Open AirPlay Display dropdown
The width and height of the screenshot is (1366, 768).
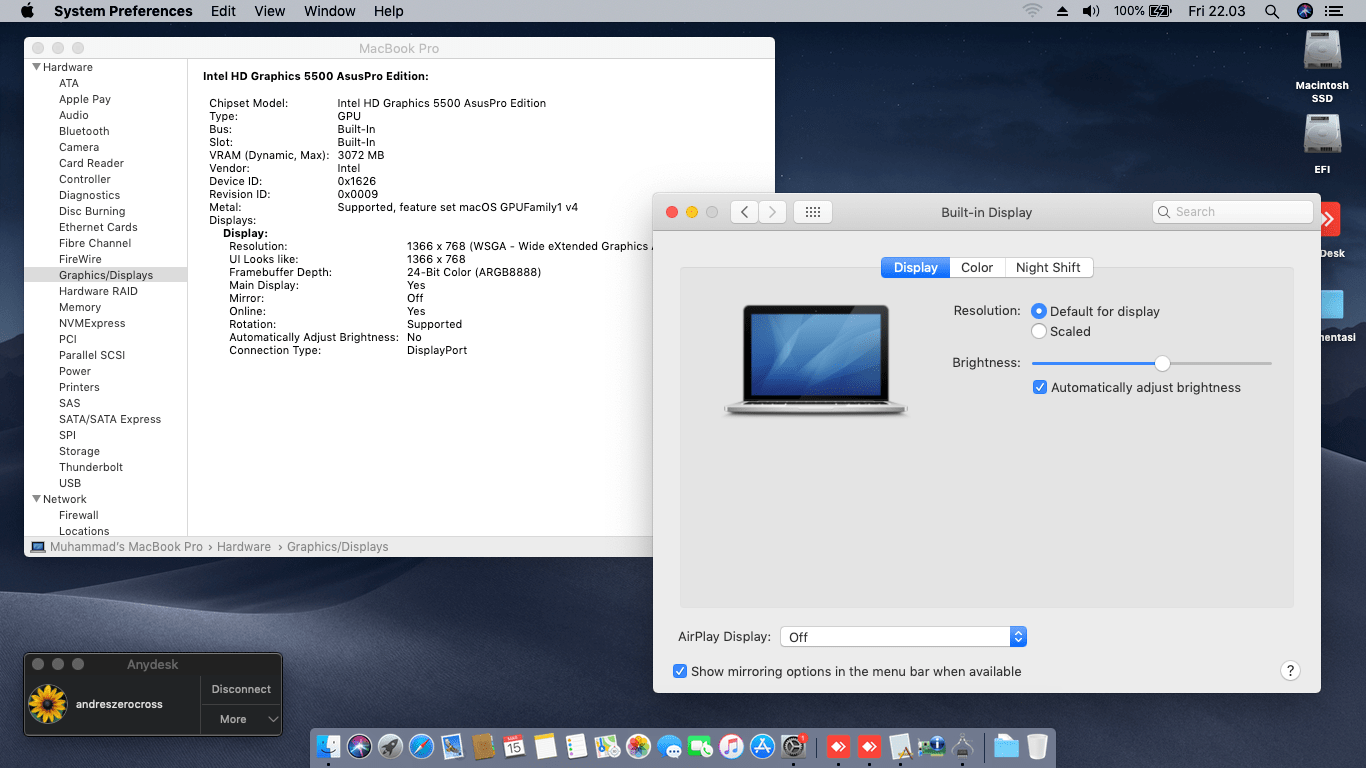903,637
